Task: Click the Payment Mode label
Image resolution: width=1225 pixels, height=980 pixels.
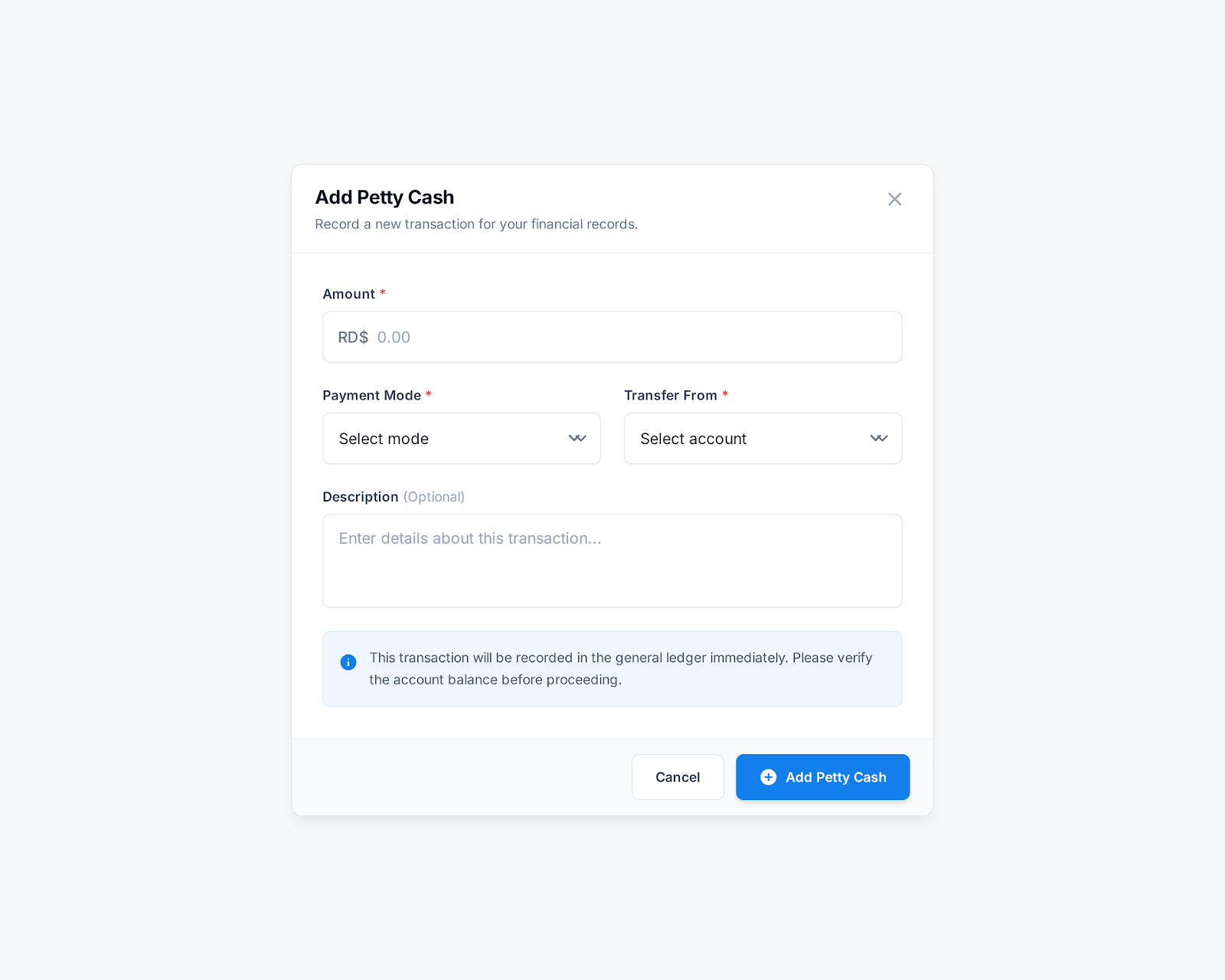Action: 371,396
